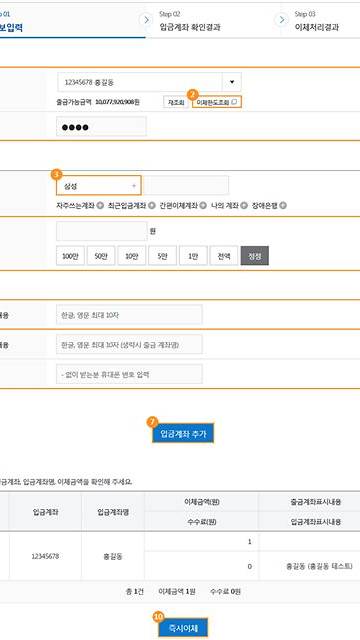Click the 즉시이체 button
Screen dimensions: 360x640
tap(183, 628)
